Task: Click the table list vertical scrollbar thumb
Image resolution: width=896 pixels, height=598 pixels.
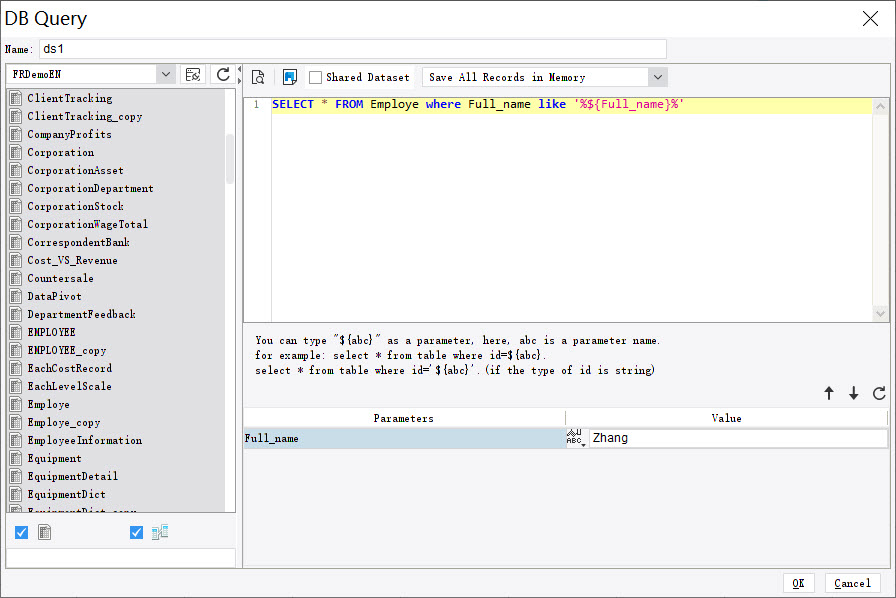Action: point(230,158)
